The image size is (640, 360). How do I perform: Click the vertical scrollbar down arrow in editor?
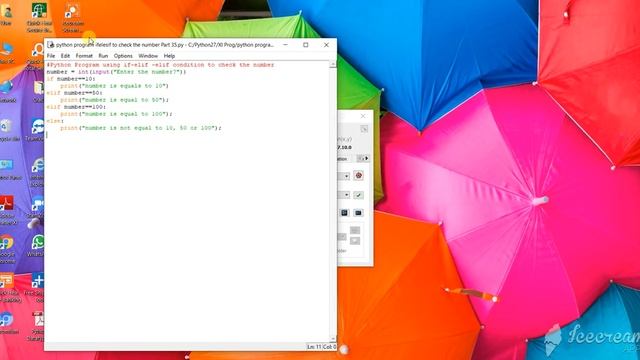click(333, 339)
